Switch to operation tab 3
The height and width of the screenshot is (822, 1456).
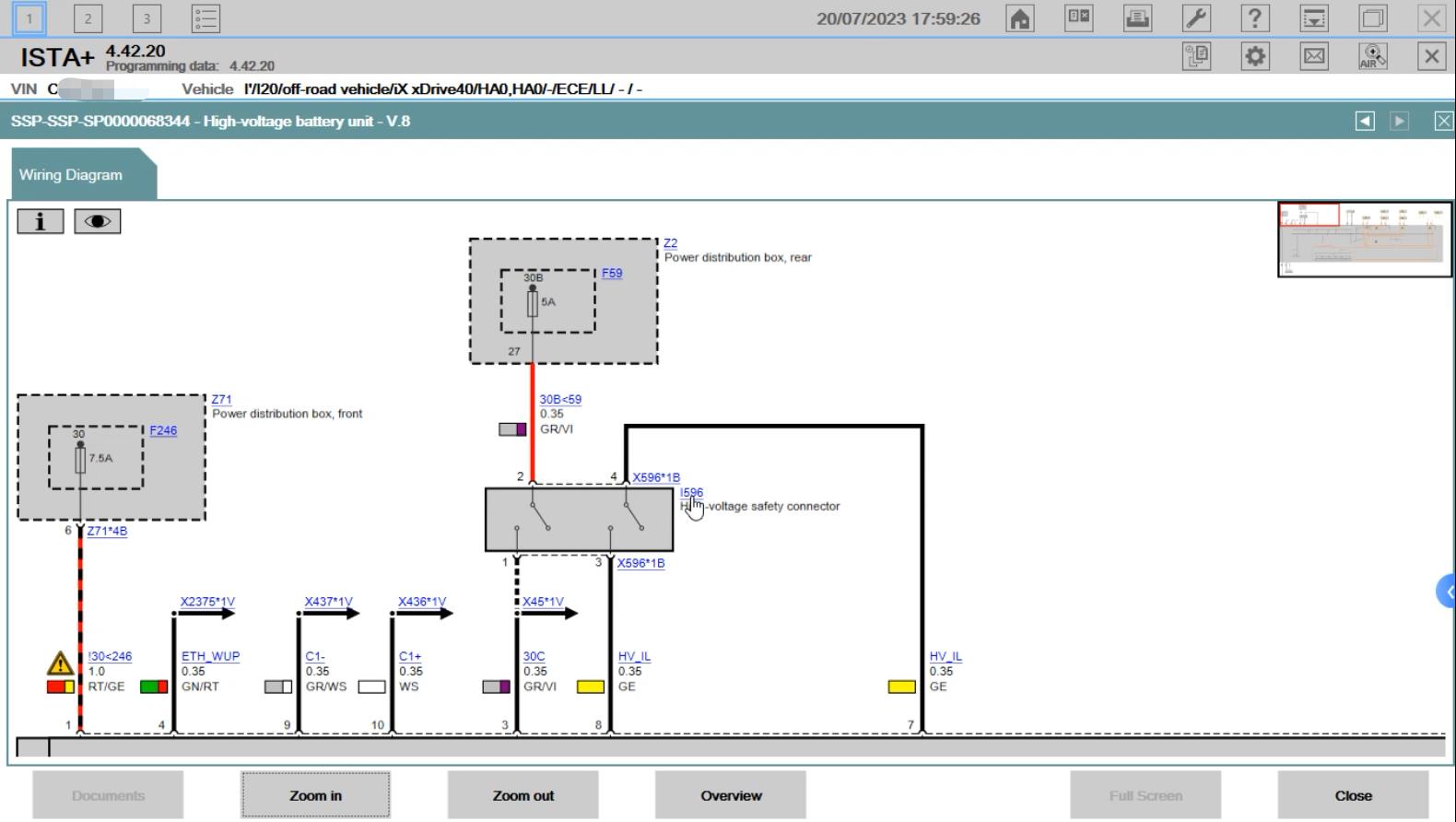click(x=147, y=18)
